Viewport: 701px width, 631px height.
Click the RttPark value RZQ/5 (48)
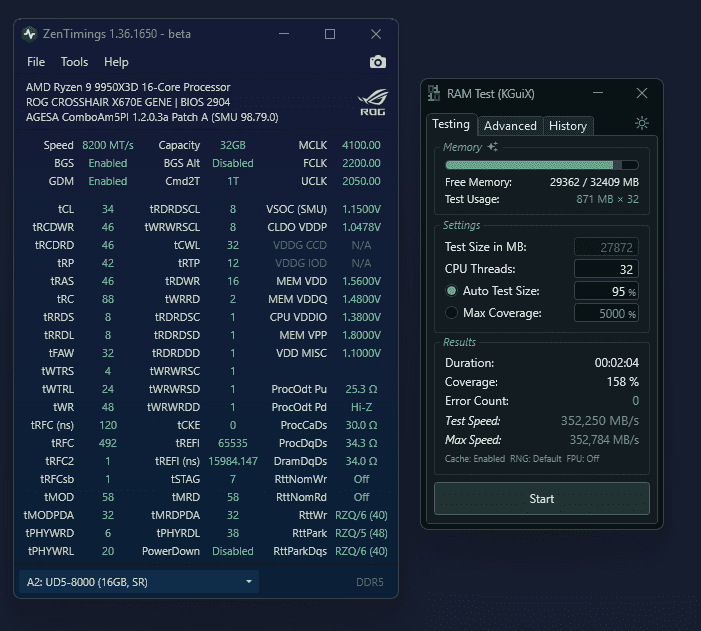click(361, 533)
